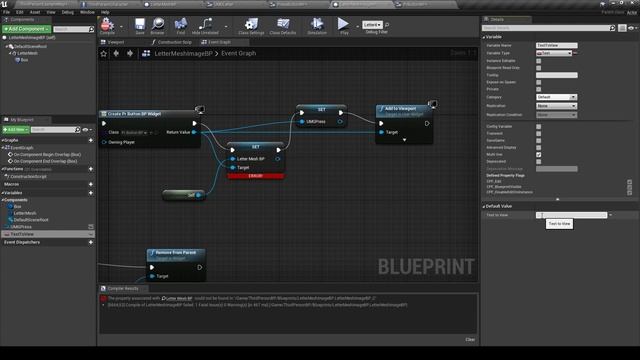Compile the blueprint with the Compile button
This screenshot has width=640, height=360.
coord(107,26)
